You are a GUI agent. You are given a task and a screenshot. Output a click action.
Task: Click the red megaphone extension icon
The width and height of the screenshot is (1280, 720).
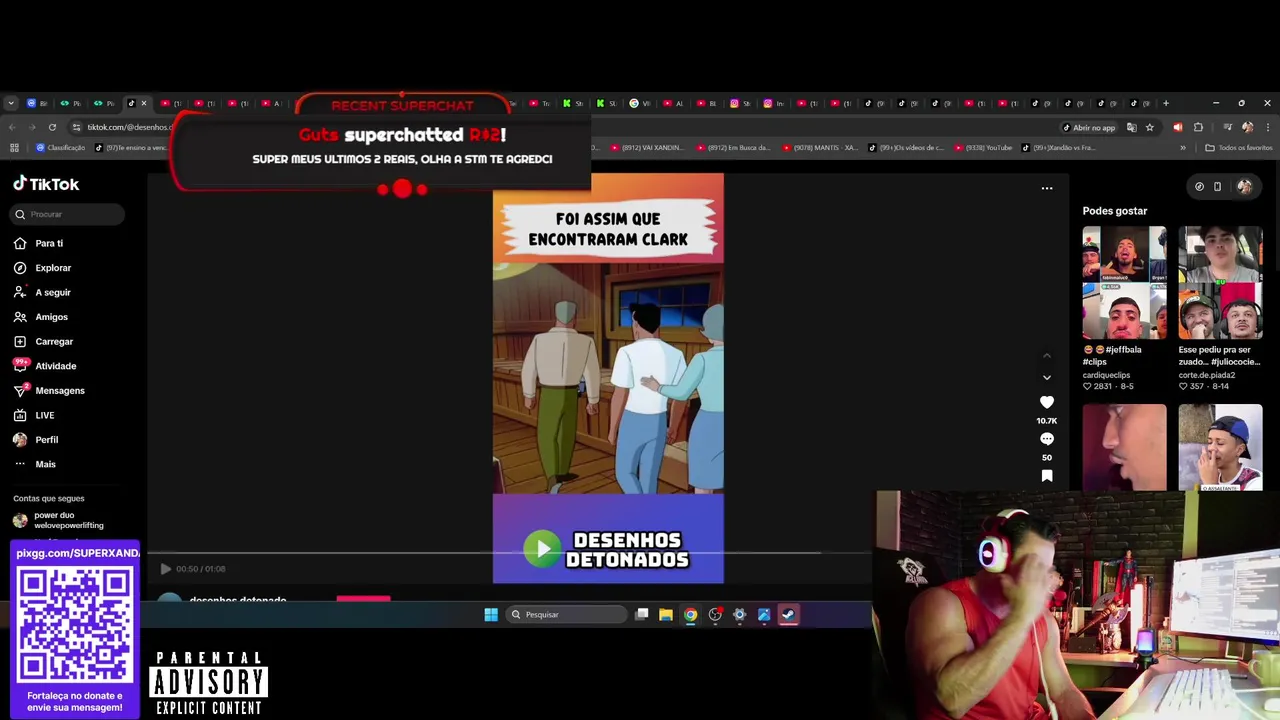(1177, 127)
